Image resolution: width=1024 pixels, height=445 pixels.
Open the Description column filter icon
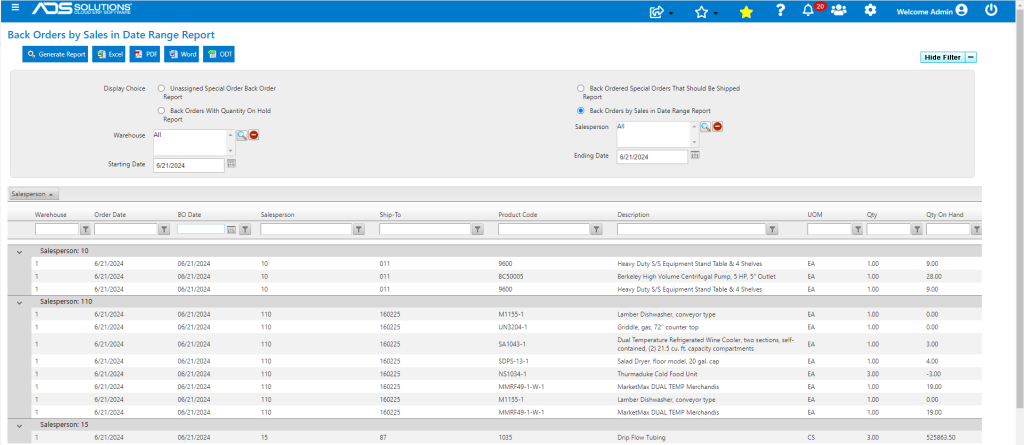pos(773,229)
